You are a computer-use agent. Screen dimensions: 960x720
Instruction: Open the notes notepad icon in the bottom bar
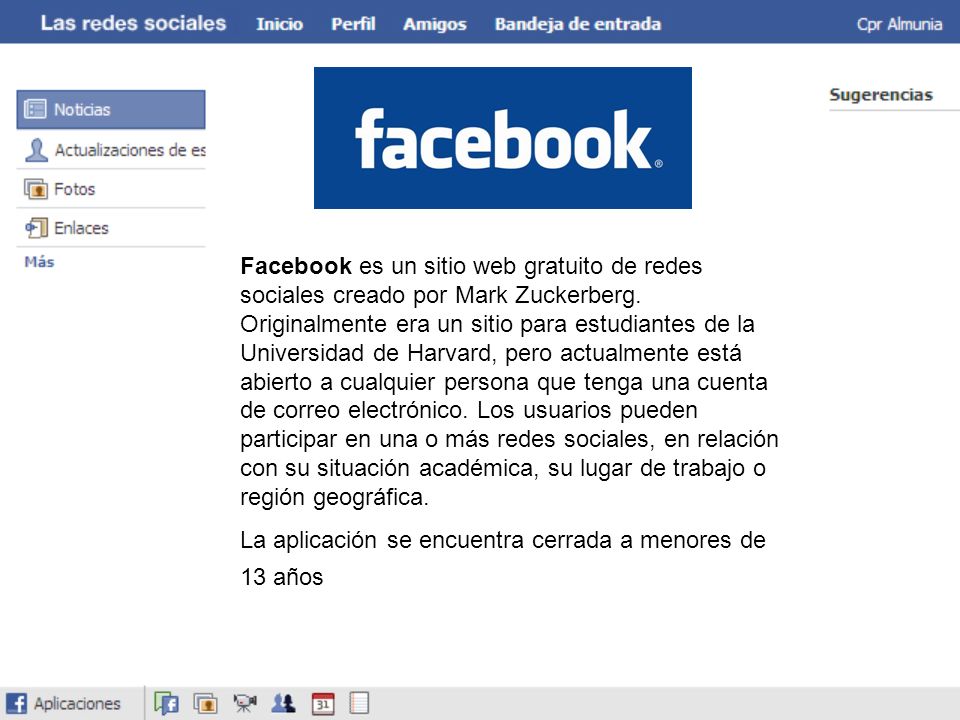359,703
